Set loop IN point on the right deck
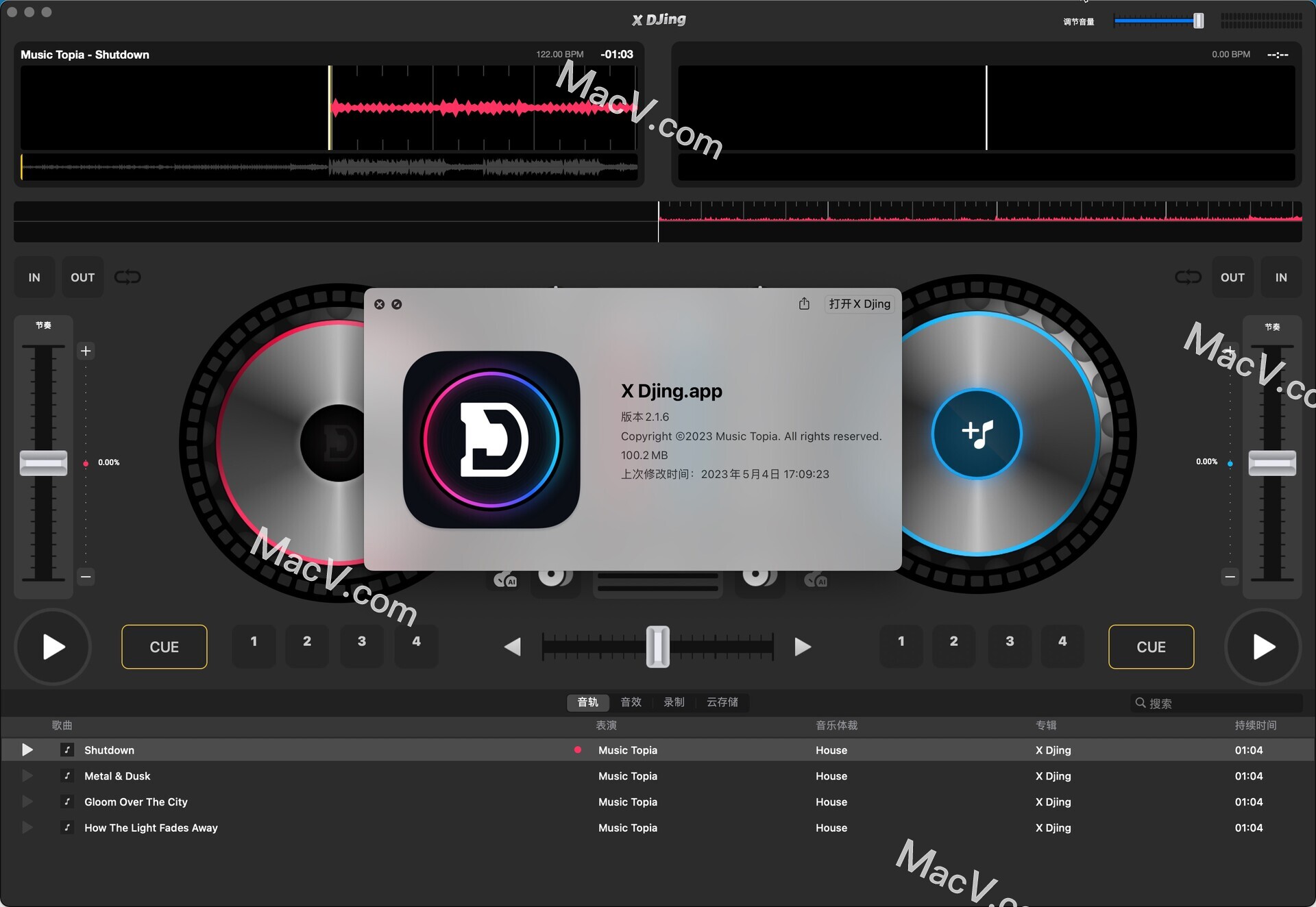 tap(1281, 277)
